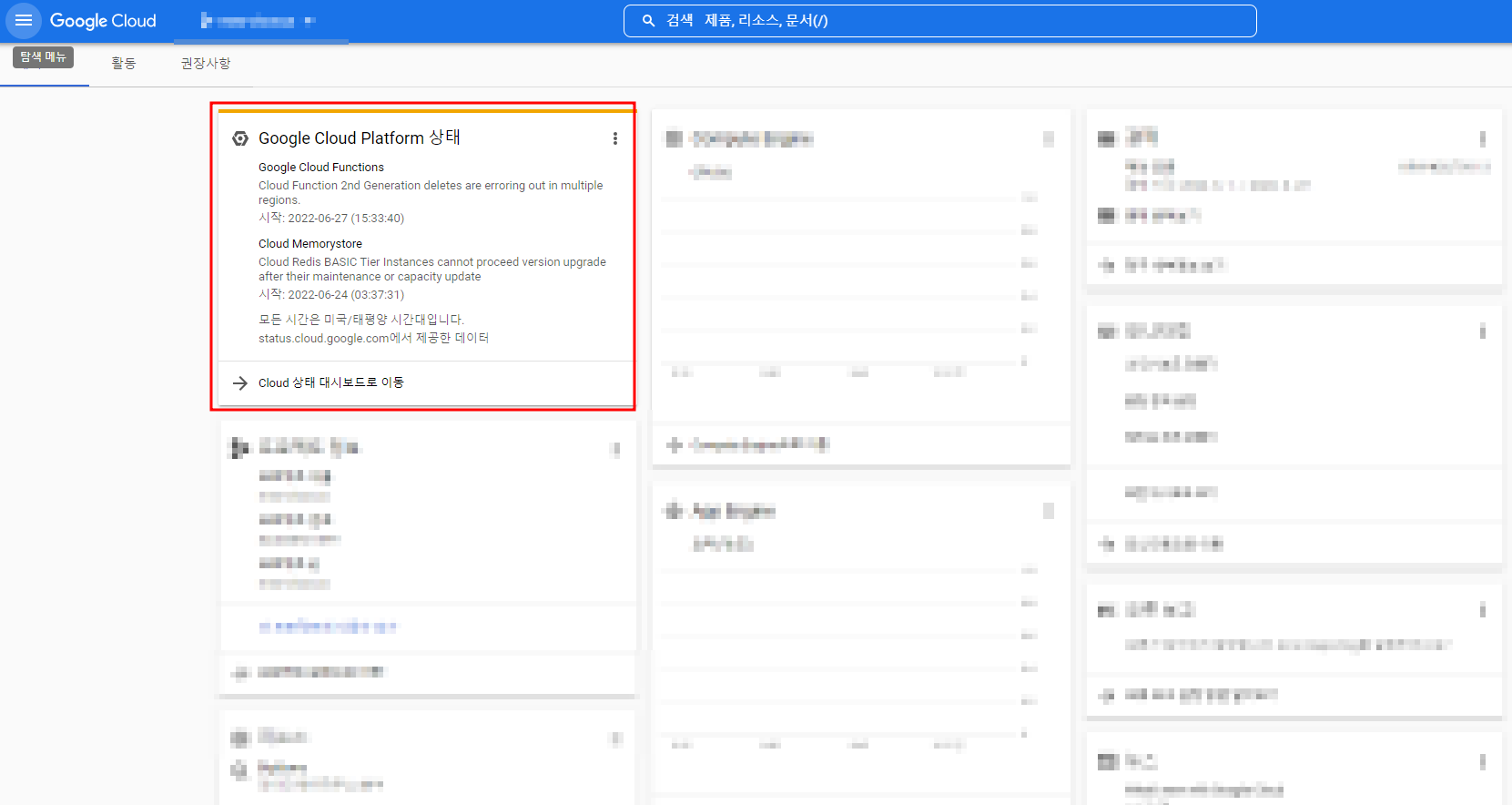This screenshot has height=805, width=1512.
Task: Click the Google Cloud logo
Action: 103,20
